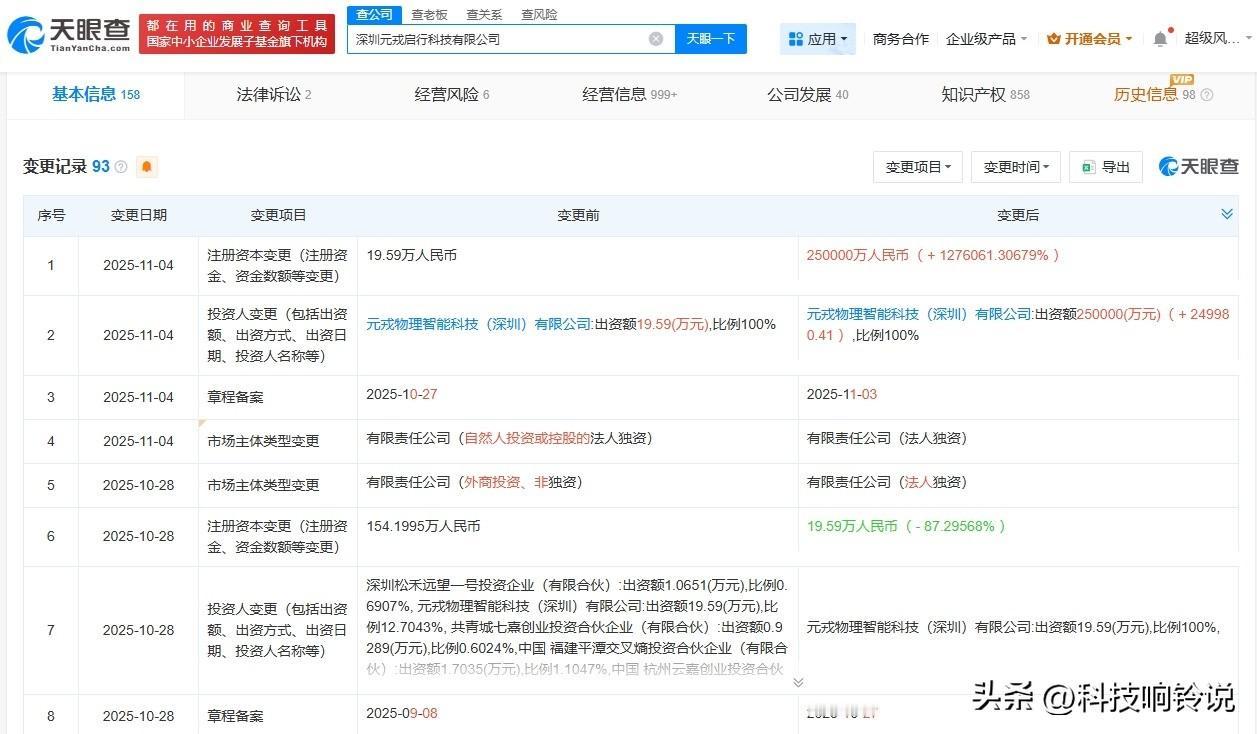Open the 变更时间 filter dropdown

(x=1016, y=167)
